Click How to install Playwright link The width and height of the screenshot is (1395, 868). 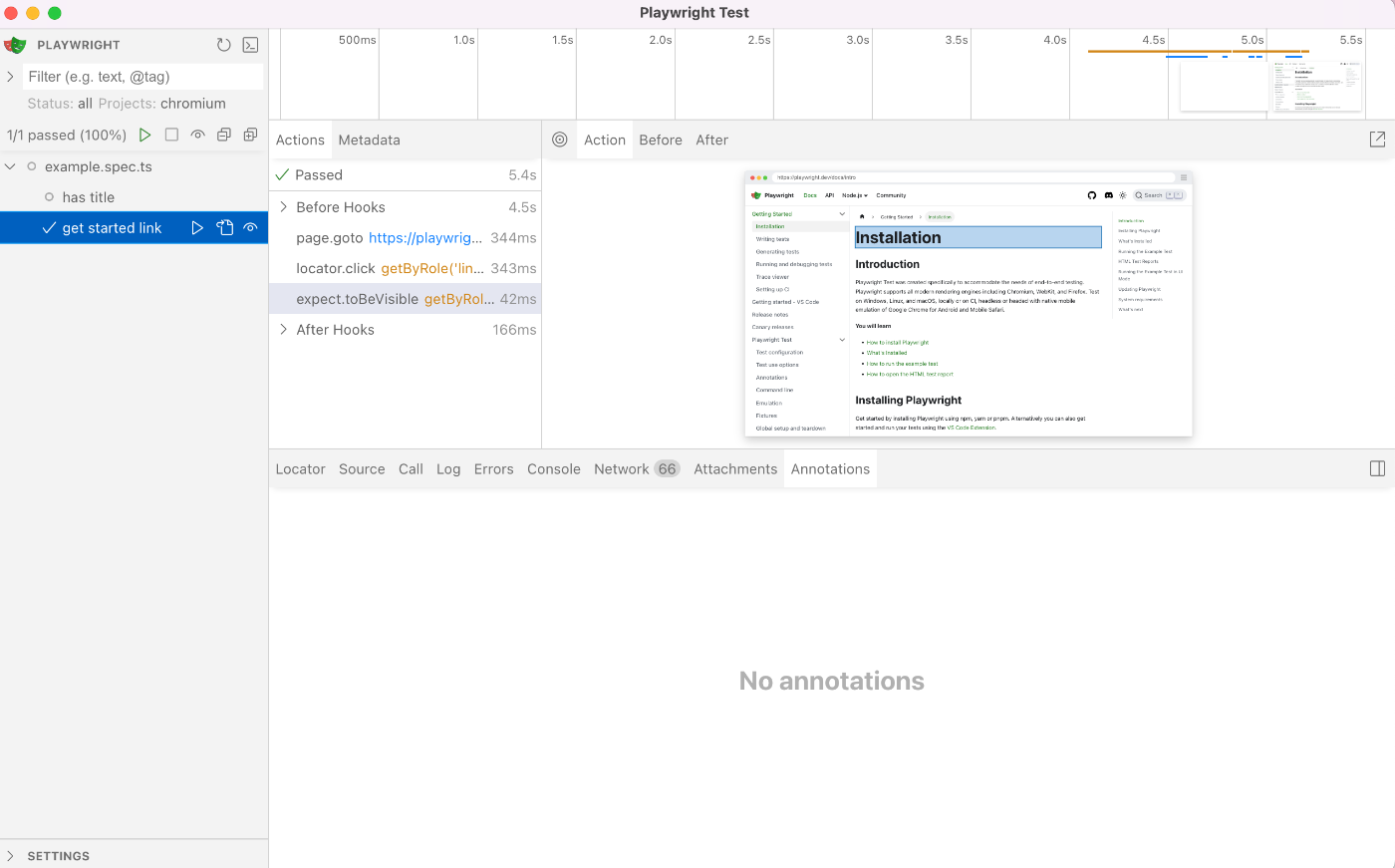point(897,343)
